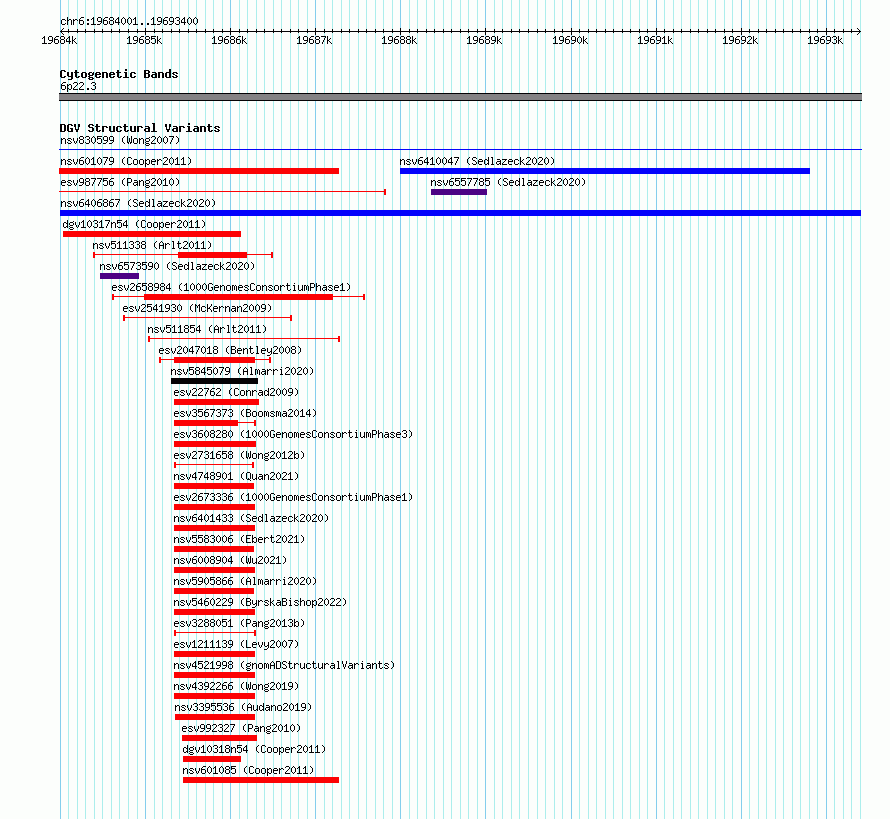
Task: Click nsv4521998 (gnomADStructuralVariants) label
Action: 284,665
